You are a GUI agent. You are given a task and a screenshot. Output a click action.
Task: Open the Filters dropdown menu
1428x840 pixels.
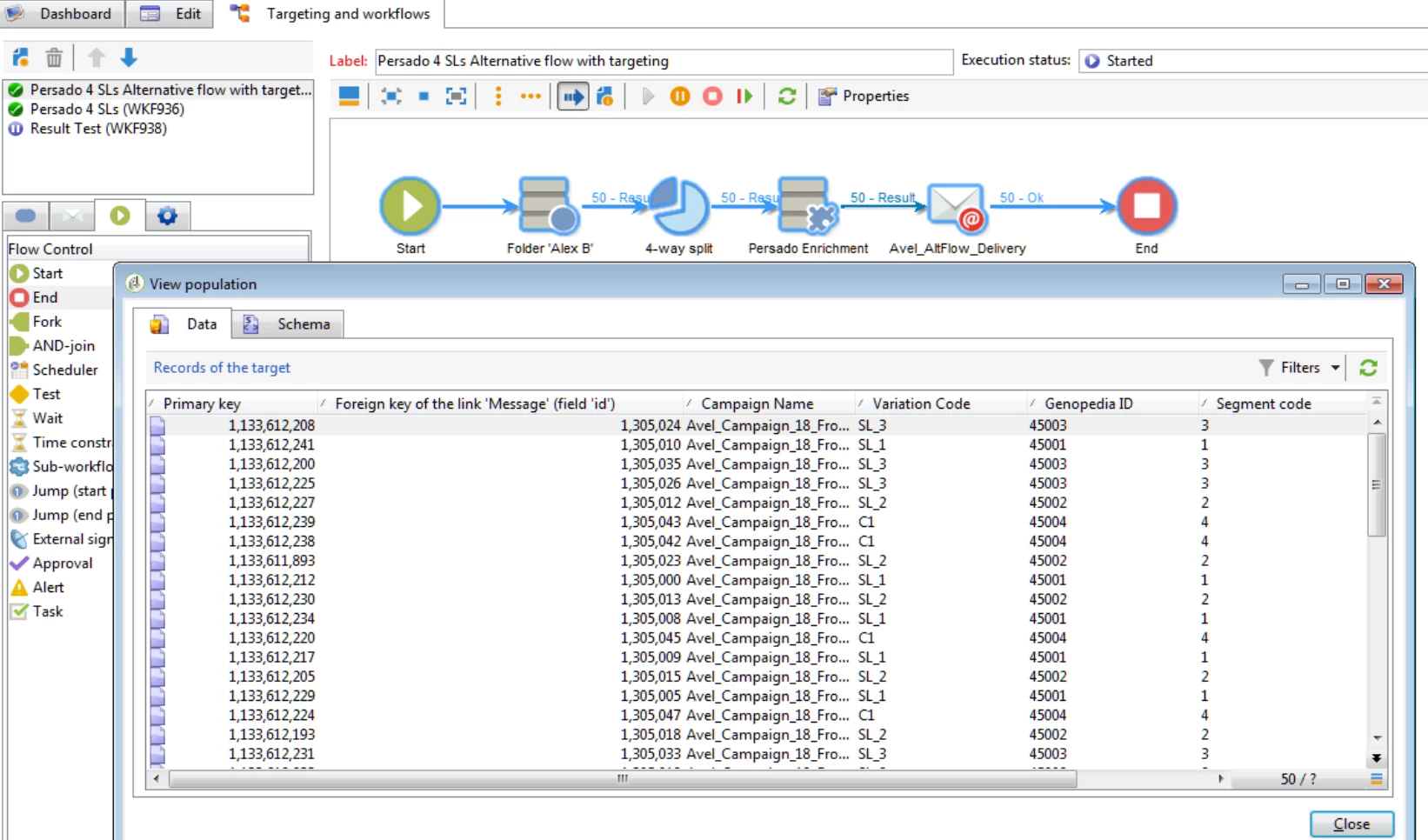tap(1299, 368)
